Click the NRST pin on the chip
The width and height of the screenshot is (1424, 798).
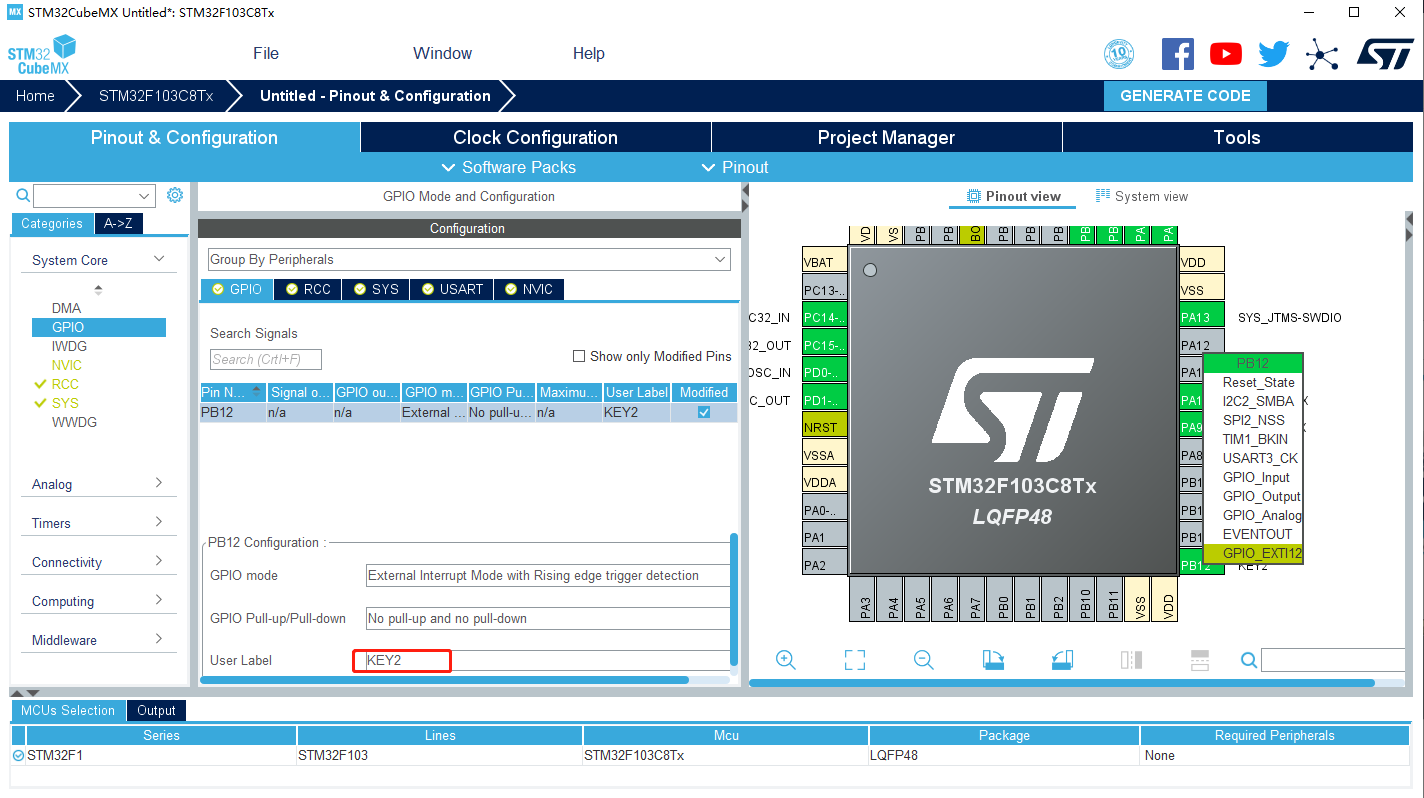[824, 427]
